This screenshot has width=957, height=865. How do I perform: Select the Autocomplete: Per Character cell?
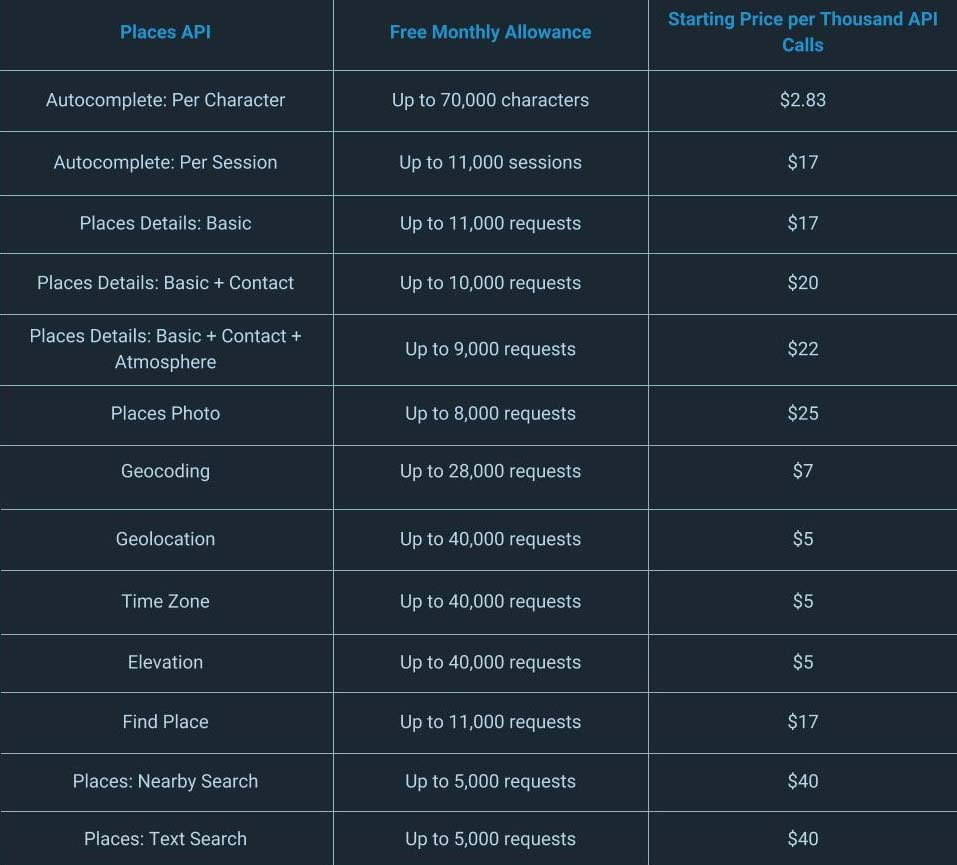(165, 100)
